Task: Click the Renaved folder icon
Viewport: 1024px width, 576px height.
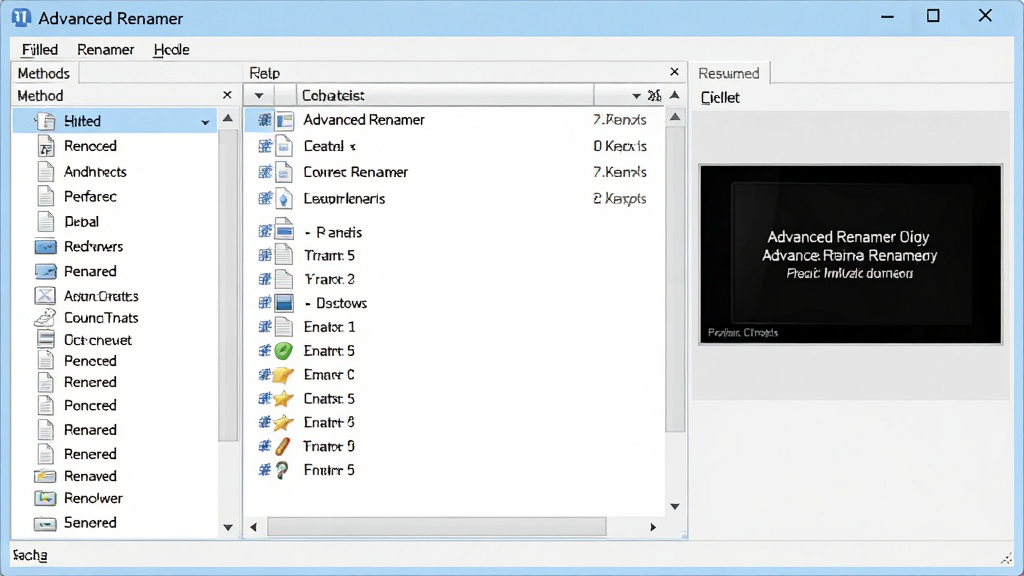Action: click(45, 476)
